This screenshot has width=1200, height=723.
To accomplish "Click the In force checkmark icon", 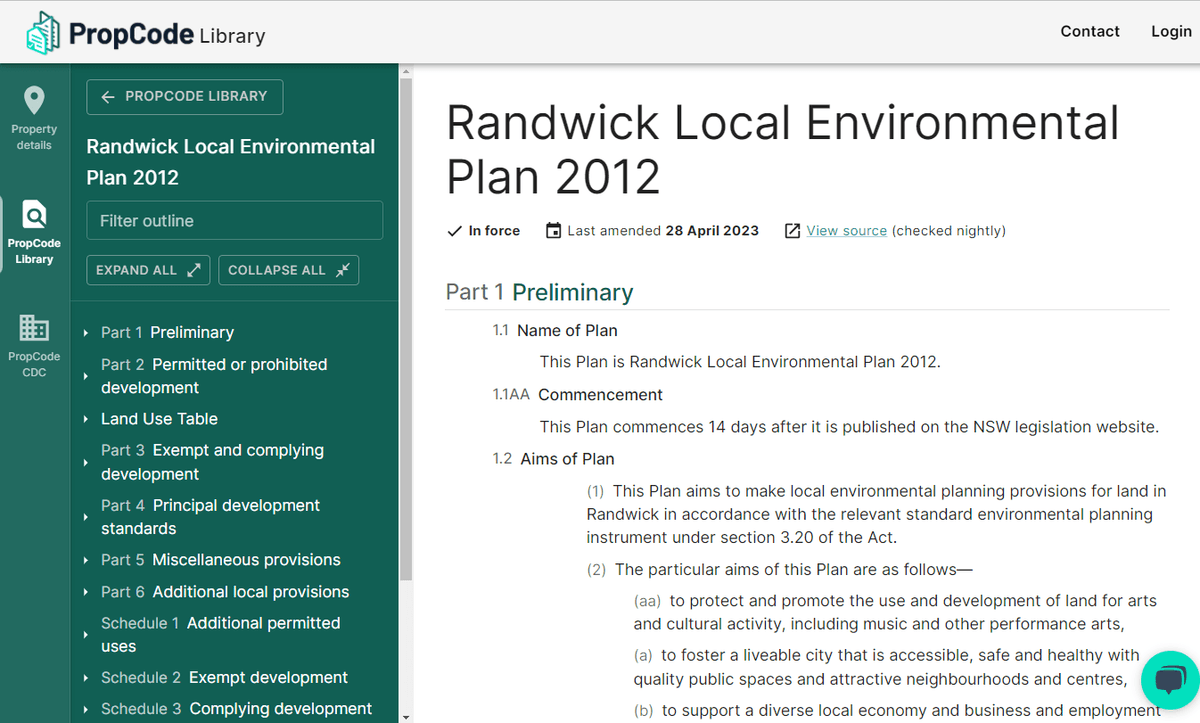I will 454,231.
